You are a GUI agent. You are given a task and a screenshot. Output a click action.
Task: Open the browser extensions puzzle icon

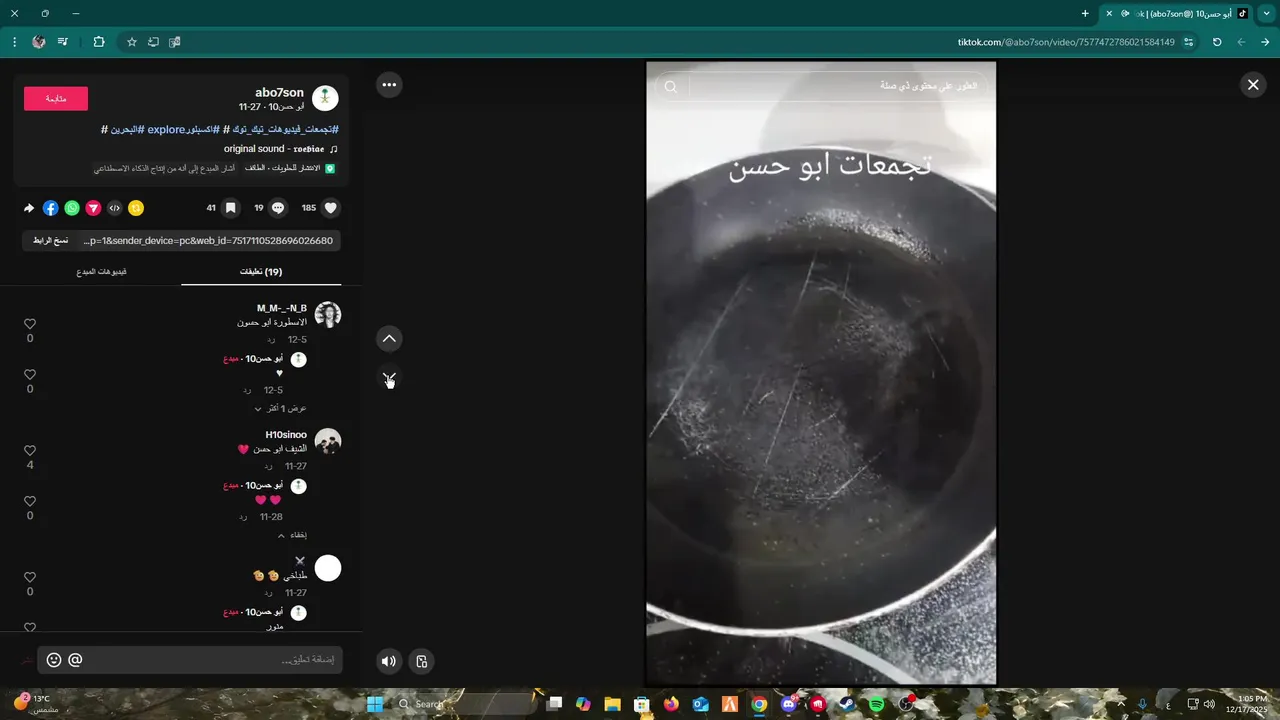coord(98,42)
